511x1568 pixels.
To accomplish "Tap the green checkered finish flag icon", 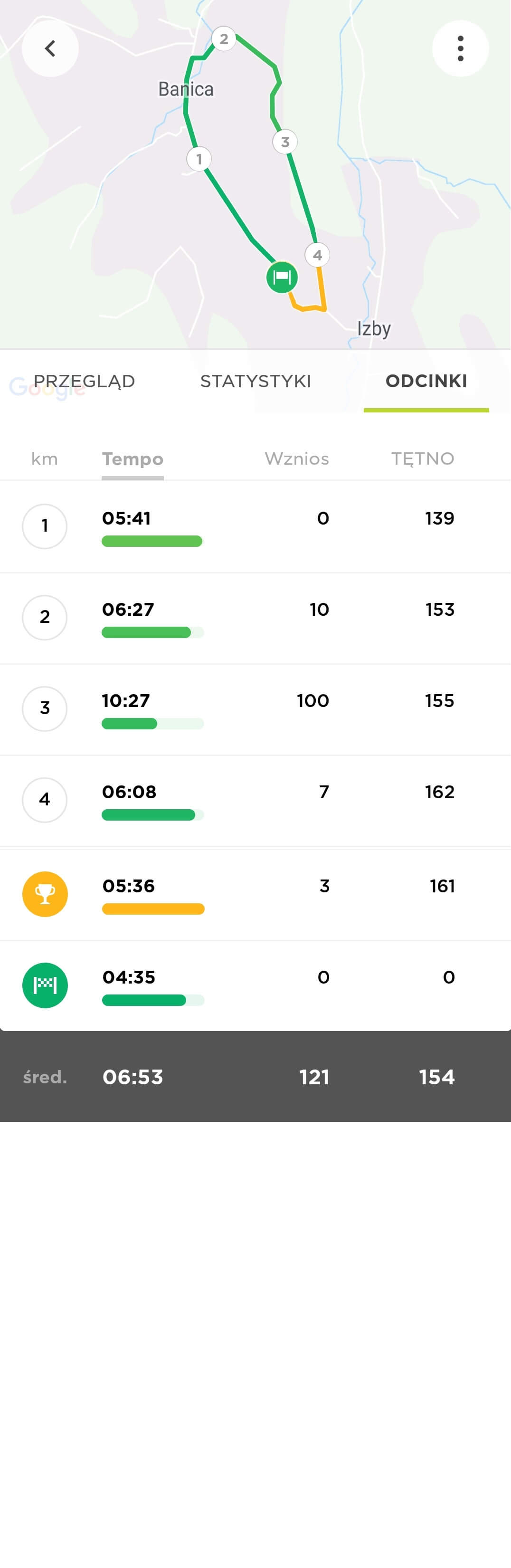I will (45, 985).
